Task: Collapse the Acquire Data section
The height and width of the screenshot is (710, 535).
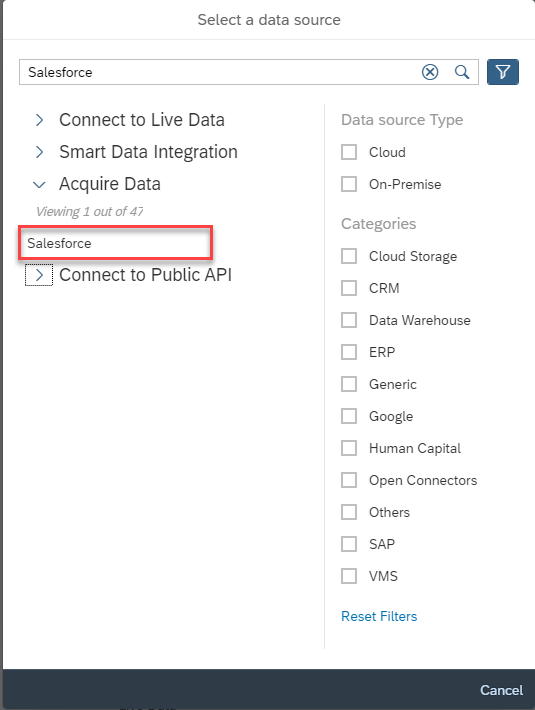Action: (39, 184)
